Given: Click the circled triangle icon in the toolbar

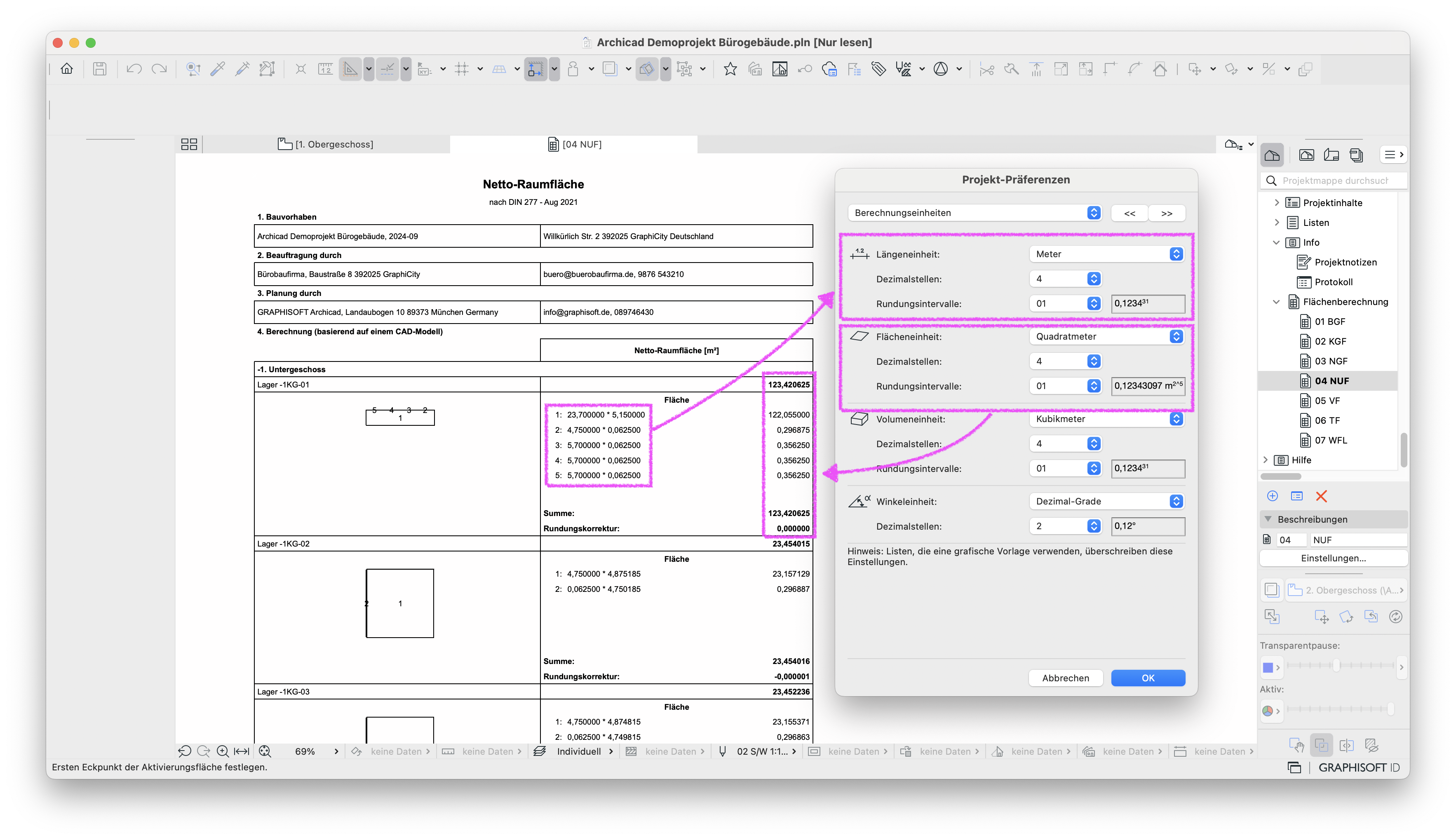Looking at the screenshot, I should coord(941,69).
